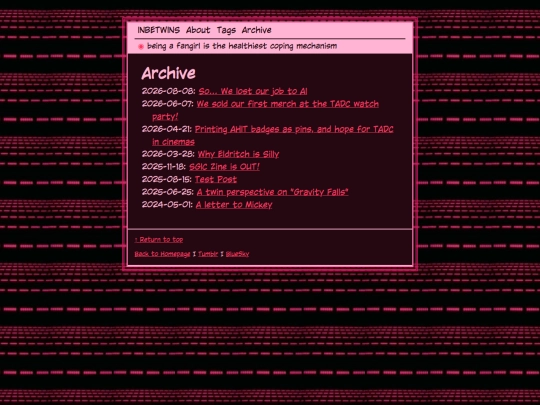Open the Tags page

point(226,31)
